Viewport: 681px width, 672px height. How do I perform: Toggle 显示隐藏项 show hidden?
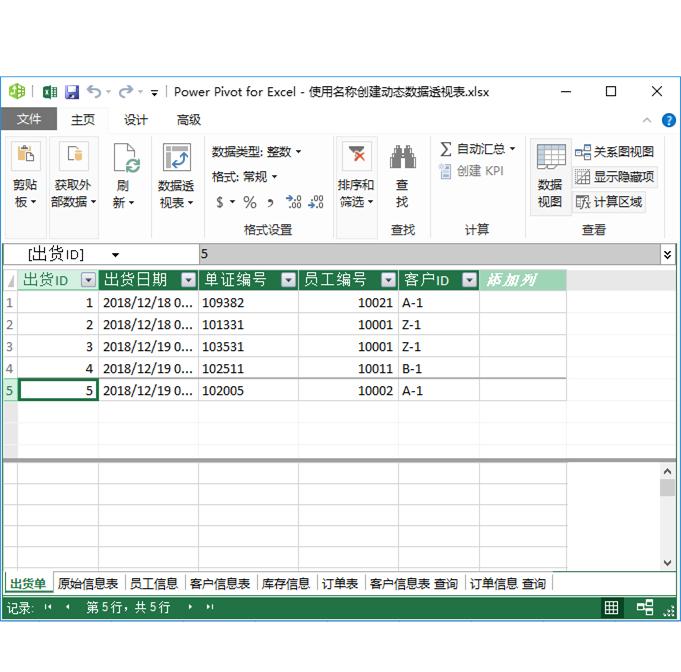click(615, 177)
